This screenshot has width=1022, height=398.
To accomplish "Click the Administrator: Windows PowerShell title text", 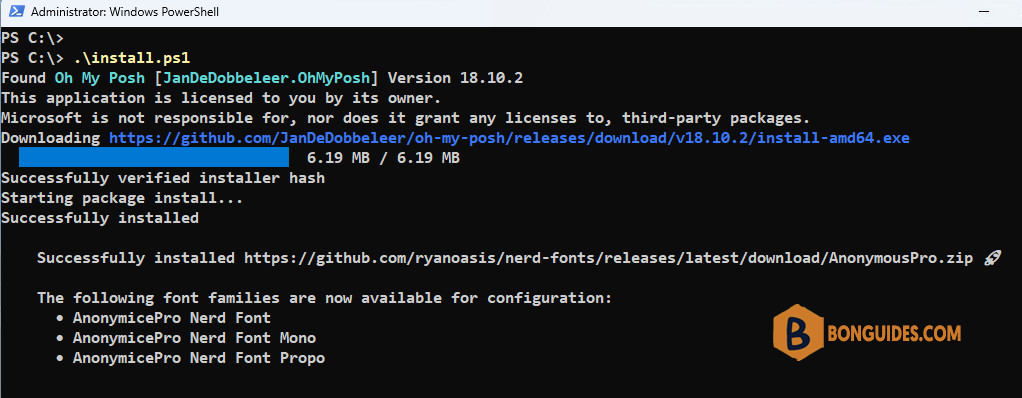I will click(x=125, y=12).
